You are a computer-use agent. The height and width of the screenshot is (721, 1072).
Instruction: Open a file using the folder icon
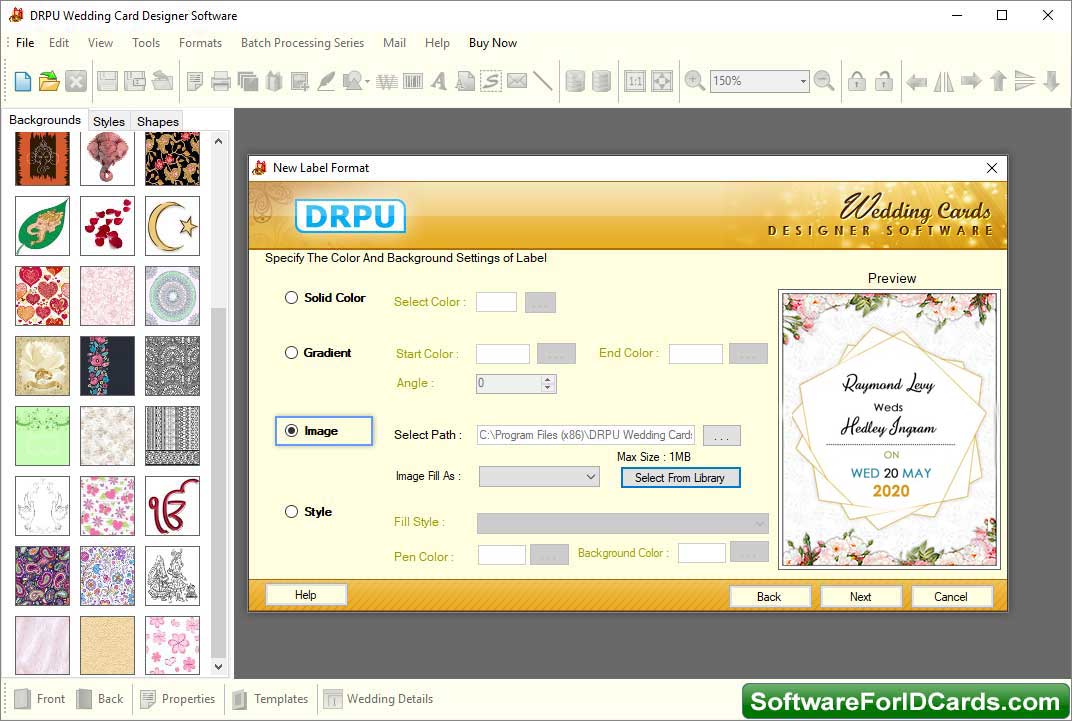[49, 81]
